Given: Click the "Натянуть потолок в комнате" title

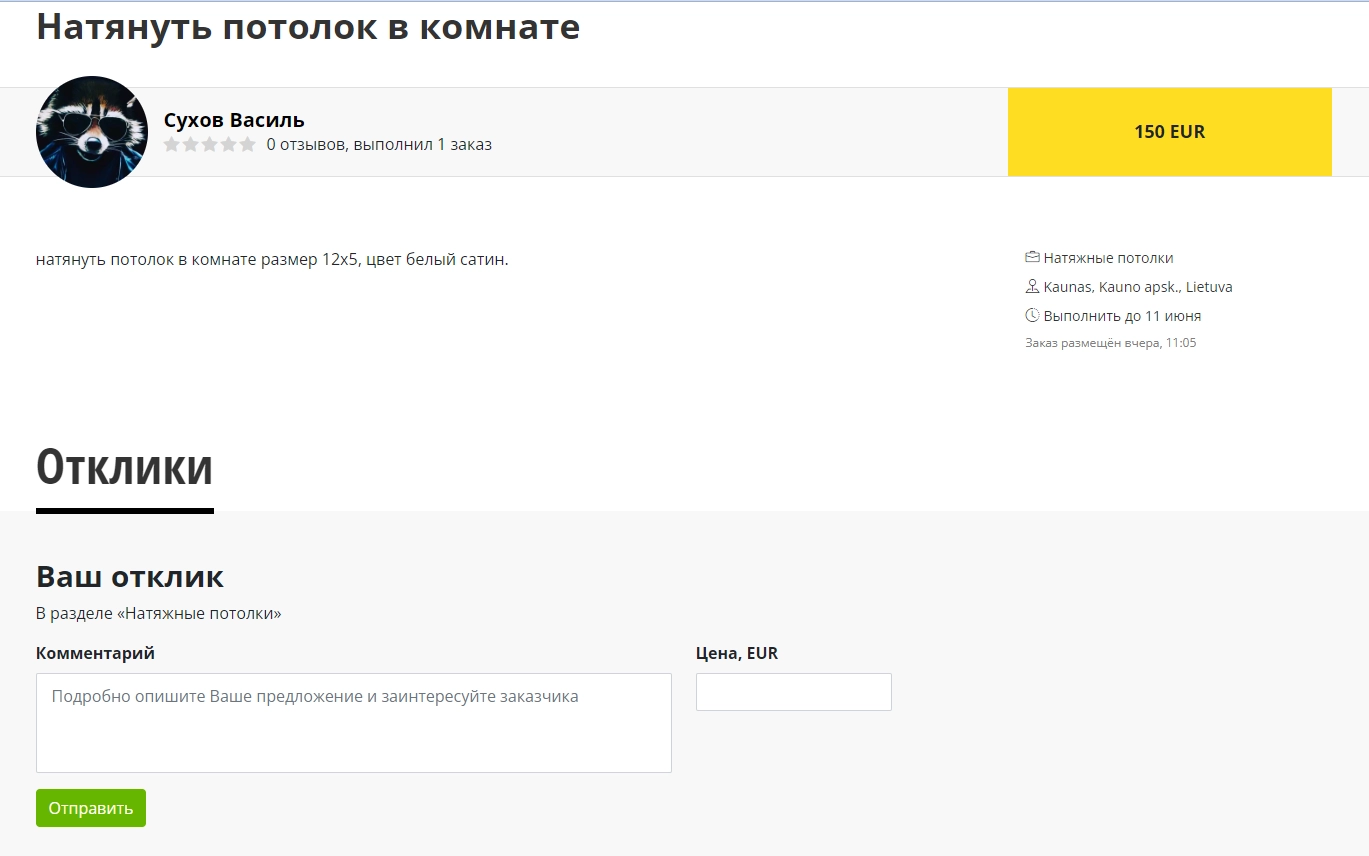Looking at the screenshot, I should [x=308, y=27].
